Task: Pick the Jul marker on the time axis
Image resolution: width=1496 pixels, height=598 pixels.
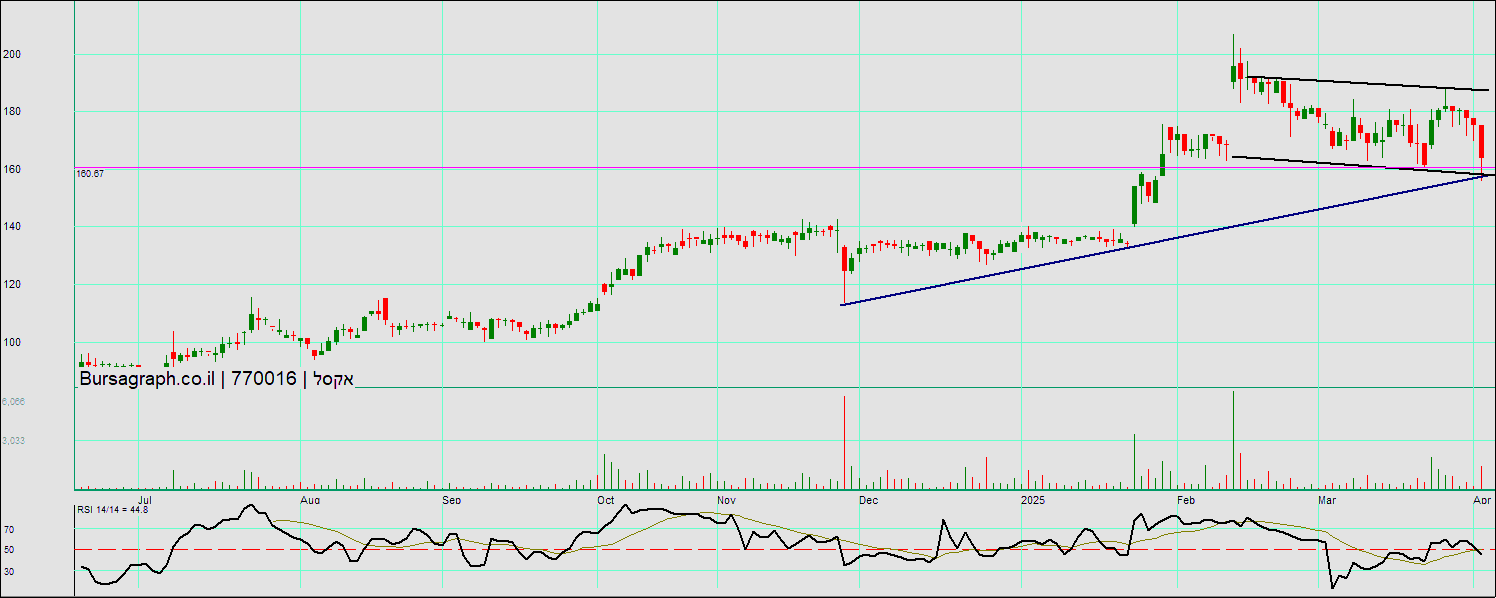Action: pos(145,499)
